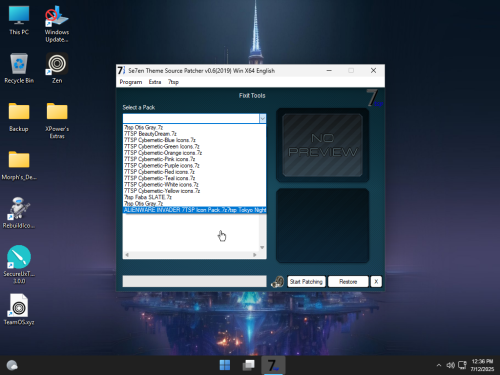Select 7TSP Cybernetic-Pink icons.7z pack

tap(195, 159)
